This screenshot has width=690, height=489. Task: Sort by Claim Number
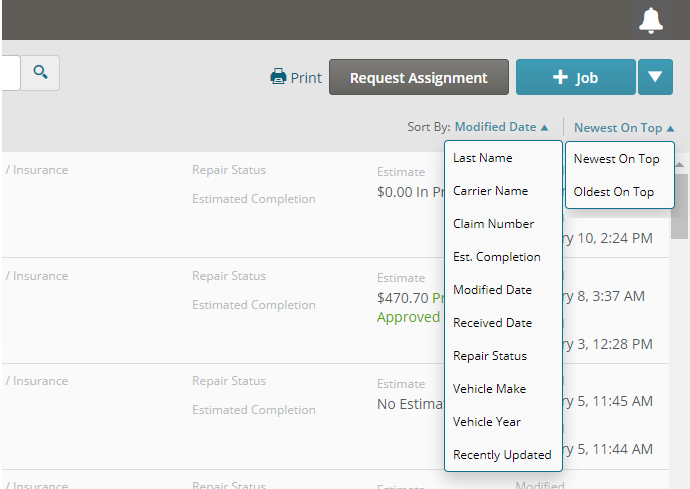point(493,224)
